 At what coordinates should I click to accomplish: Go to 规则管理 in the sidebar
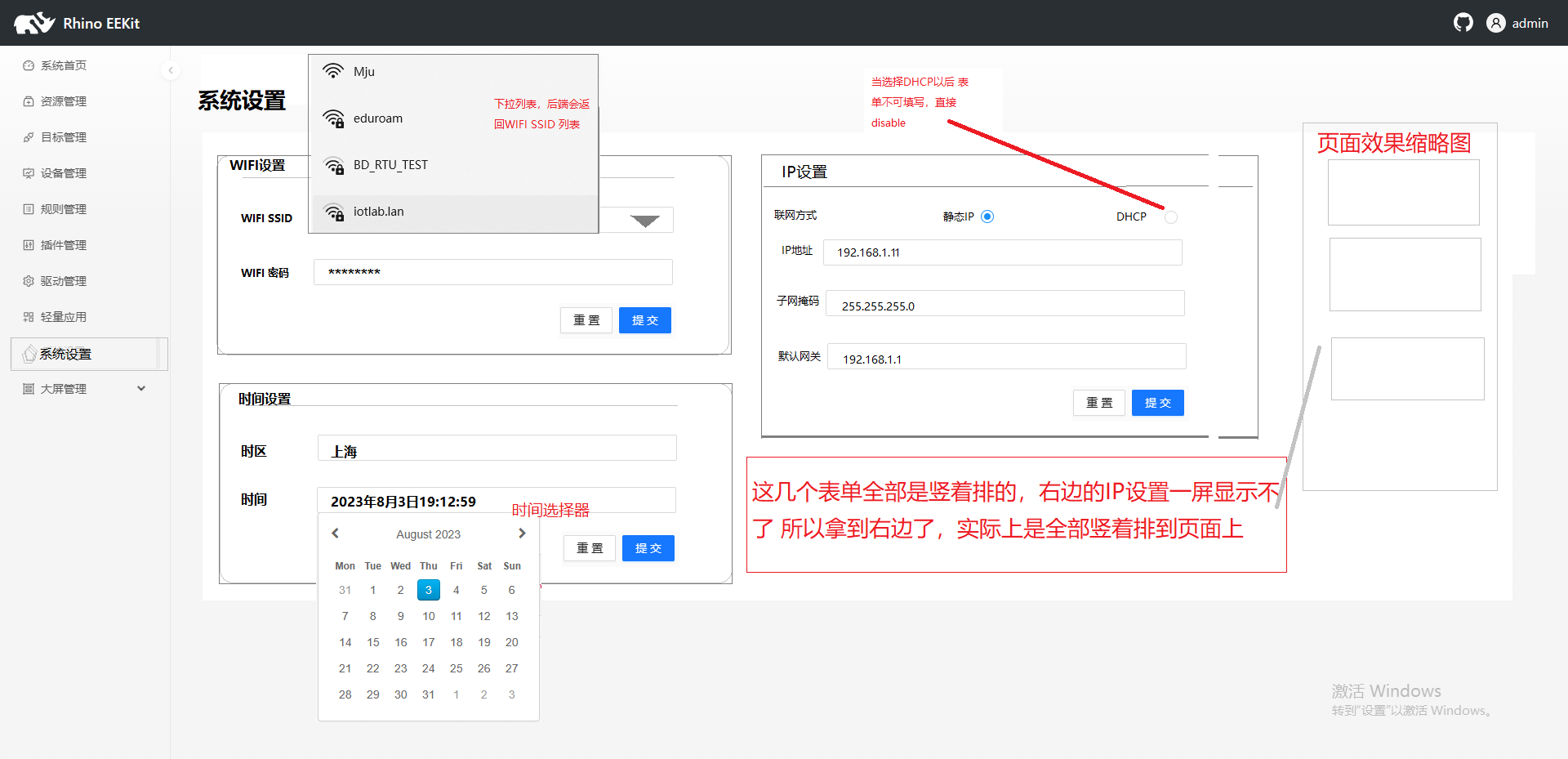point(63,208)
